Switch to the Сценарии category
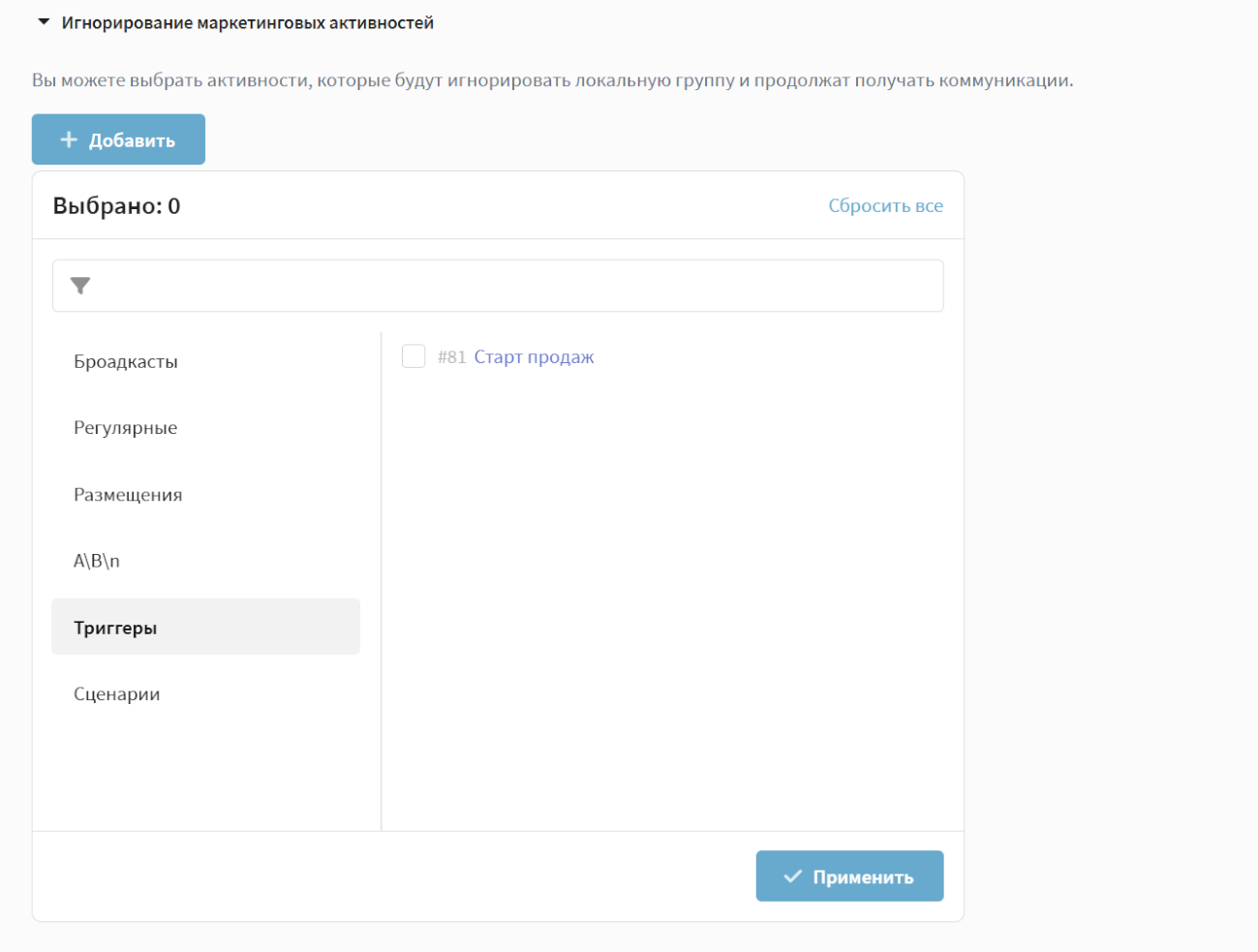 [117, 694]
